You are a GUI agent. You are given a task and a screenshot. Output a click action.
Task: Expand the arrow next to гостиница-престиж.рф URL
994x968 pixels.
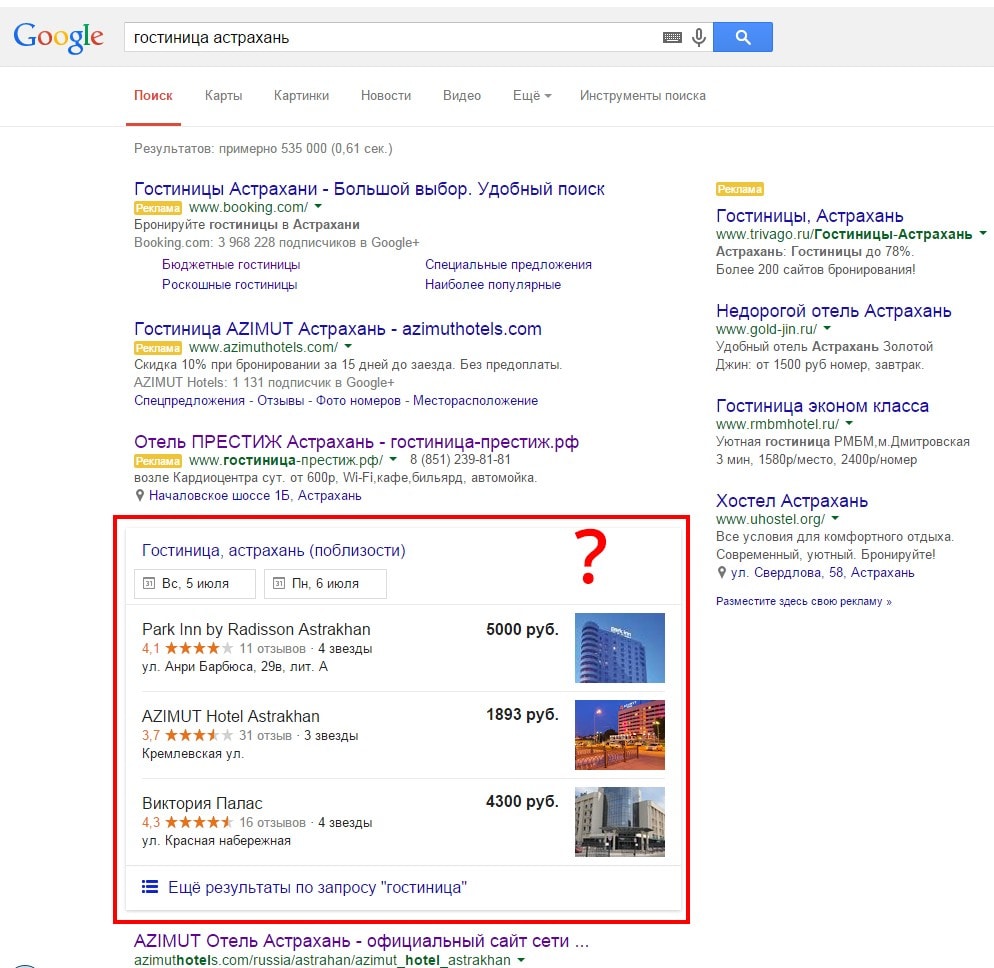(x=393, y=460)
